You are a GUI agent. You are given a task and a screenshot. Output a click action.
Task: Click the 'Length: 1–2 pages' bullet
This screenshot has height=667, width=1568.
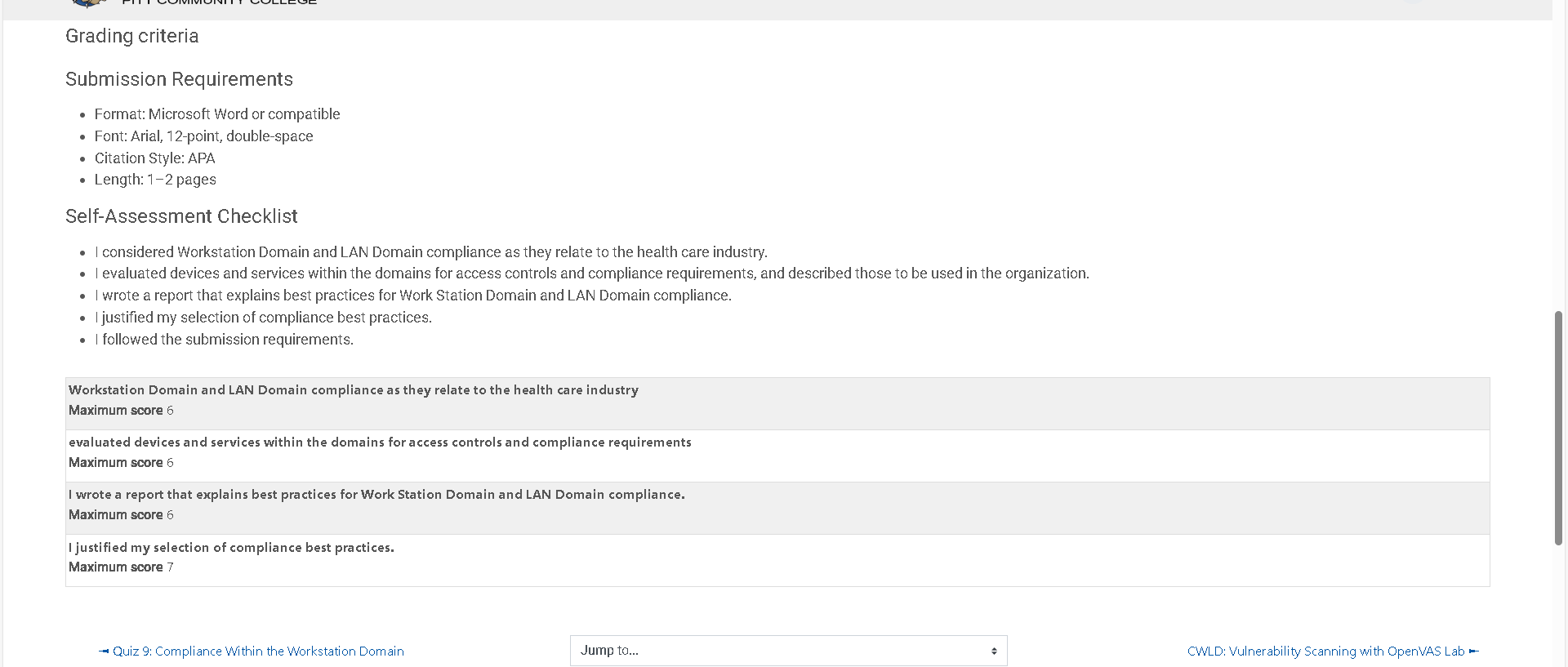coord(155,180)
